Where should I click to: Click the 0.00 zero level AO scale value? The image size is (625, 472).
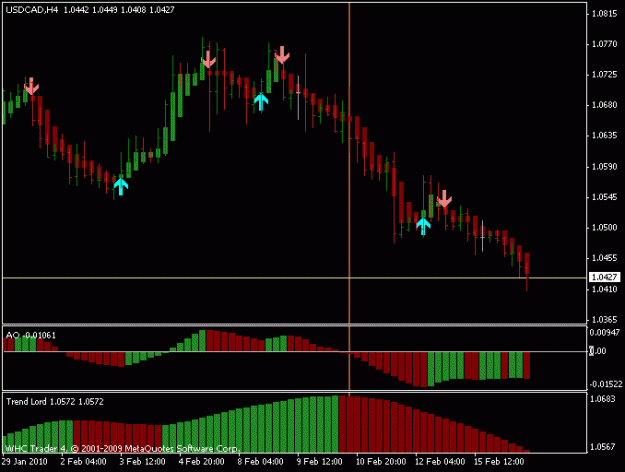[598, 351]
